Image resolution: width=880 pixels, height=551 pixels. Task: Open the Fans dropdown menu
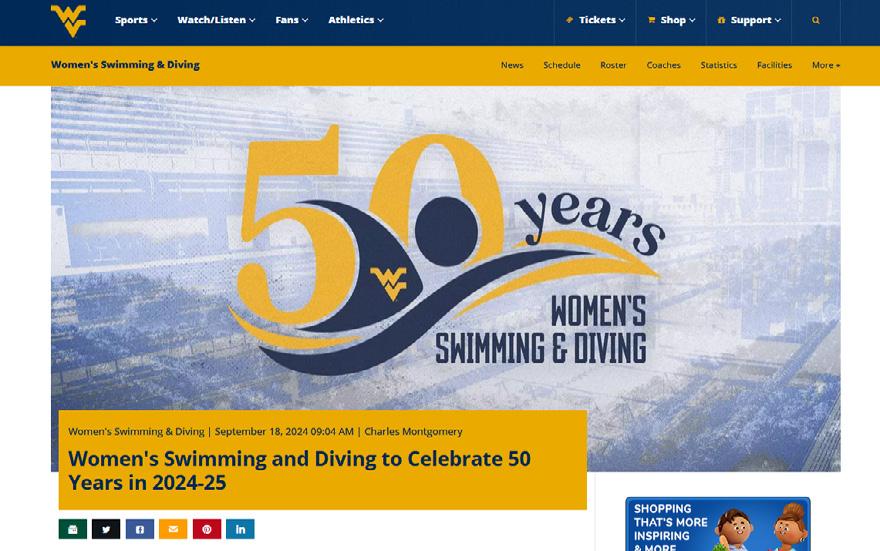pos(292,20)
